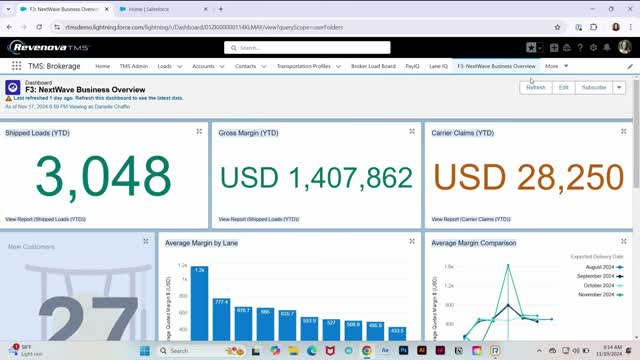Open the App Launcher grid icon

point(16,66)
